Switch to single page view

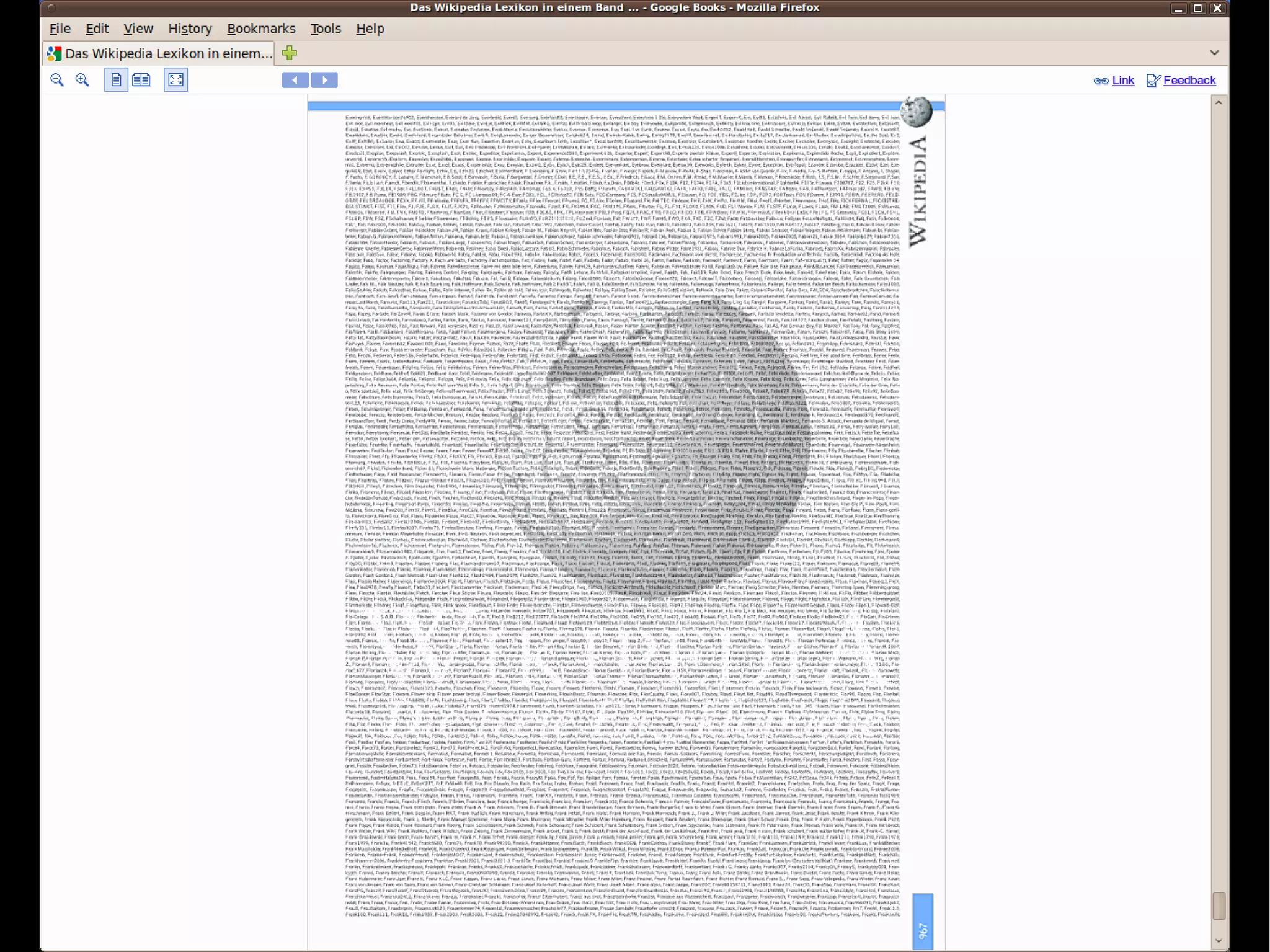click(x=116, y=80)
